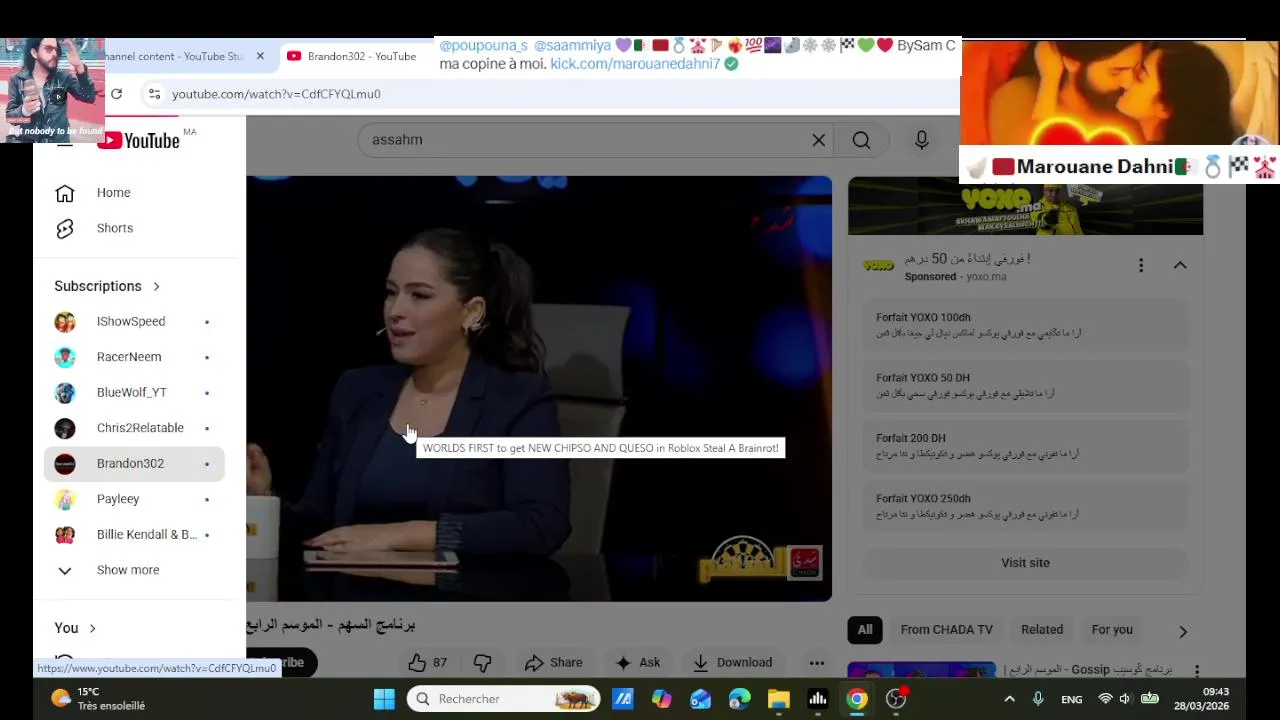The image size is (1280, 720).
Task: Share the video
Action: pos(553,662)
